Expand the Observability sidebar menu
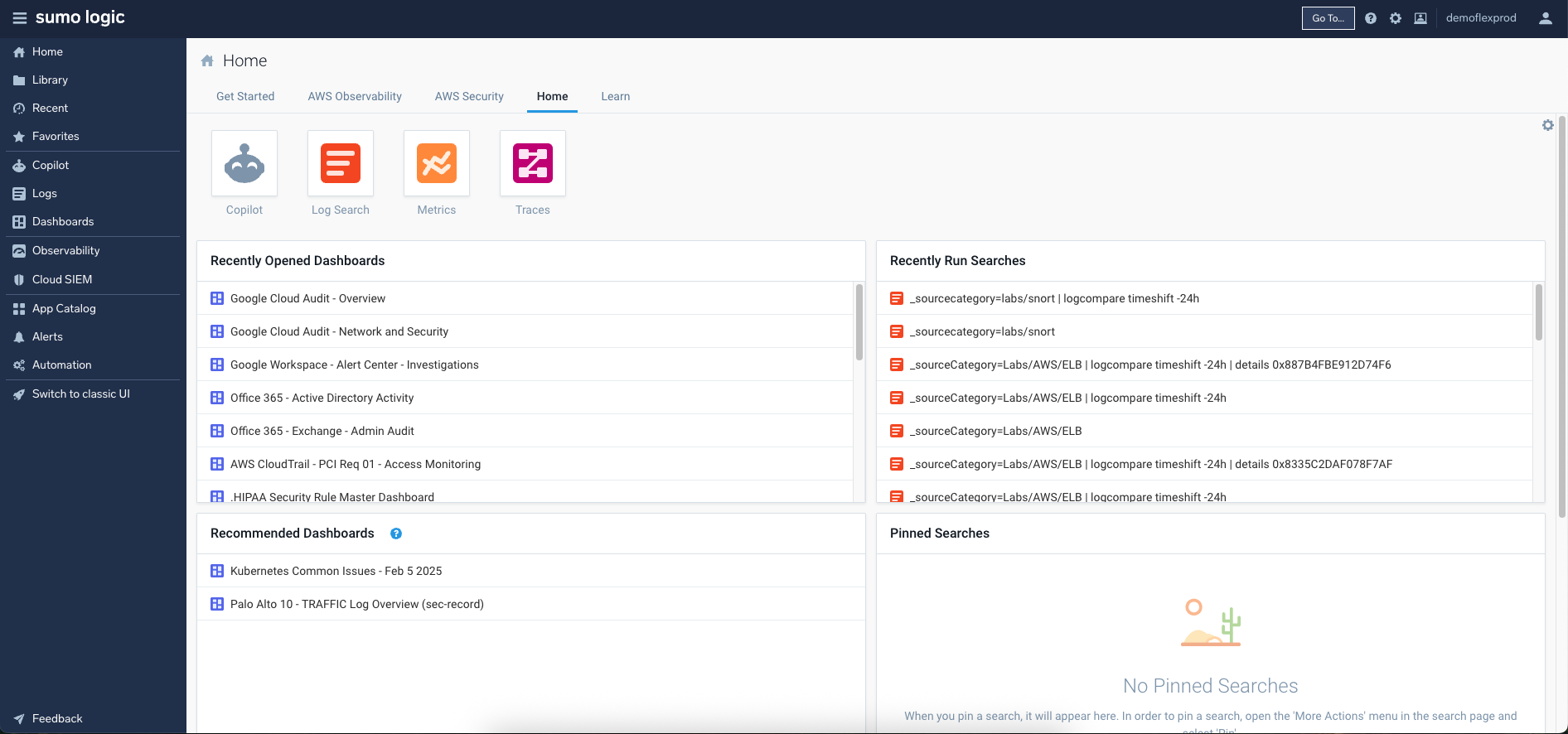This screenshot has height=734, width=1568. pos(65,250)
